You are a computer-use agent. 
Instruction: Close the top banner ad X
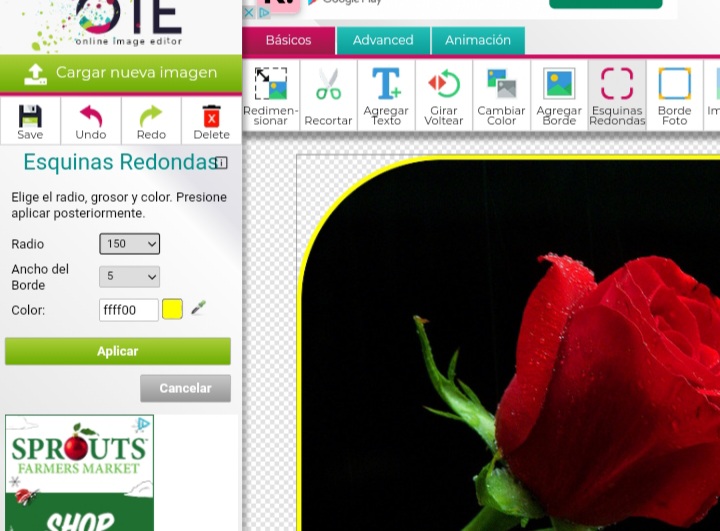248,12
